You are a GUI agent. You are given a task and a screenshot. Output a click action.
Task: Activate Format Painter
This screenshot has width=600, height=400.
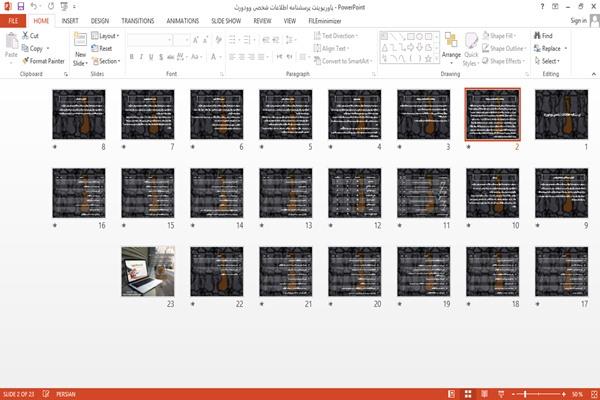coord(43,61)
